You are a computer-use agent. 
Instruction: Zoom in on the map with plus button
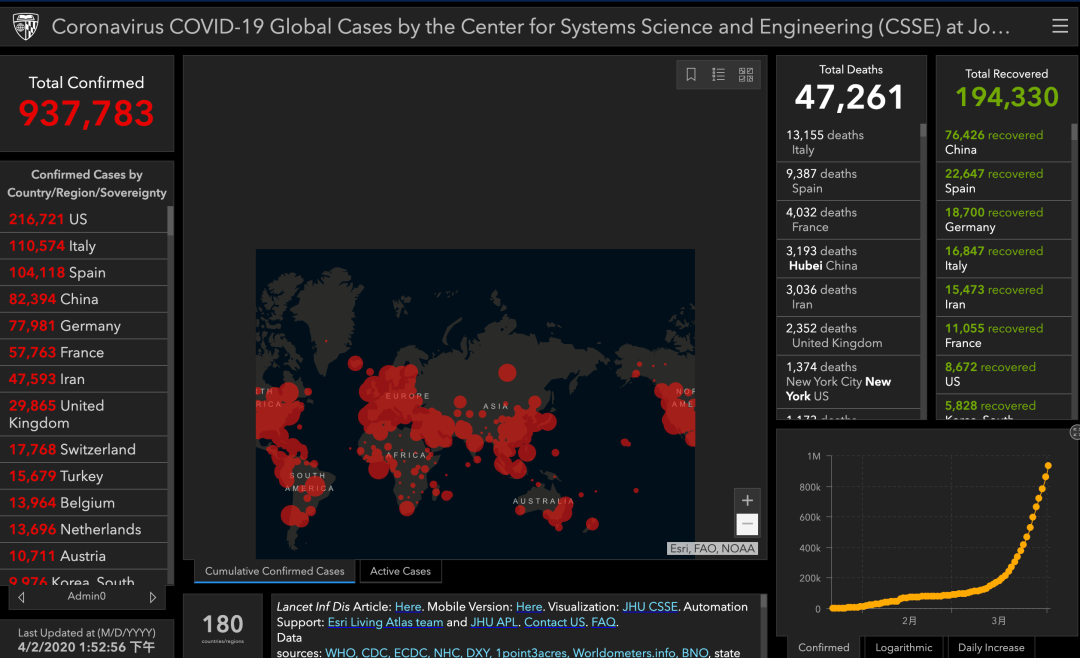pyautogui.click(x=747, y=500)
